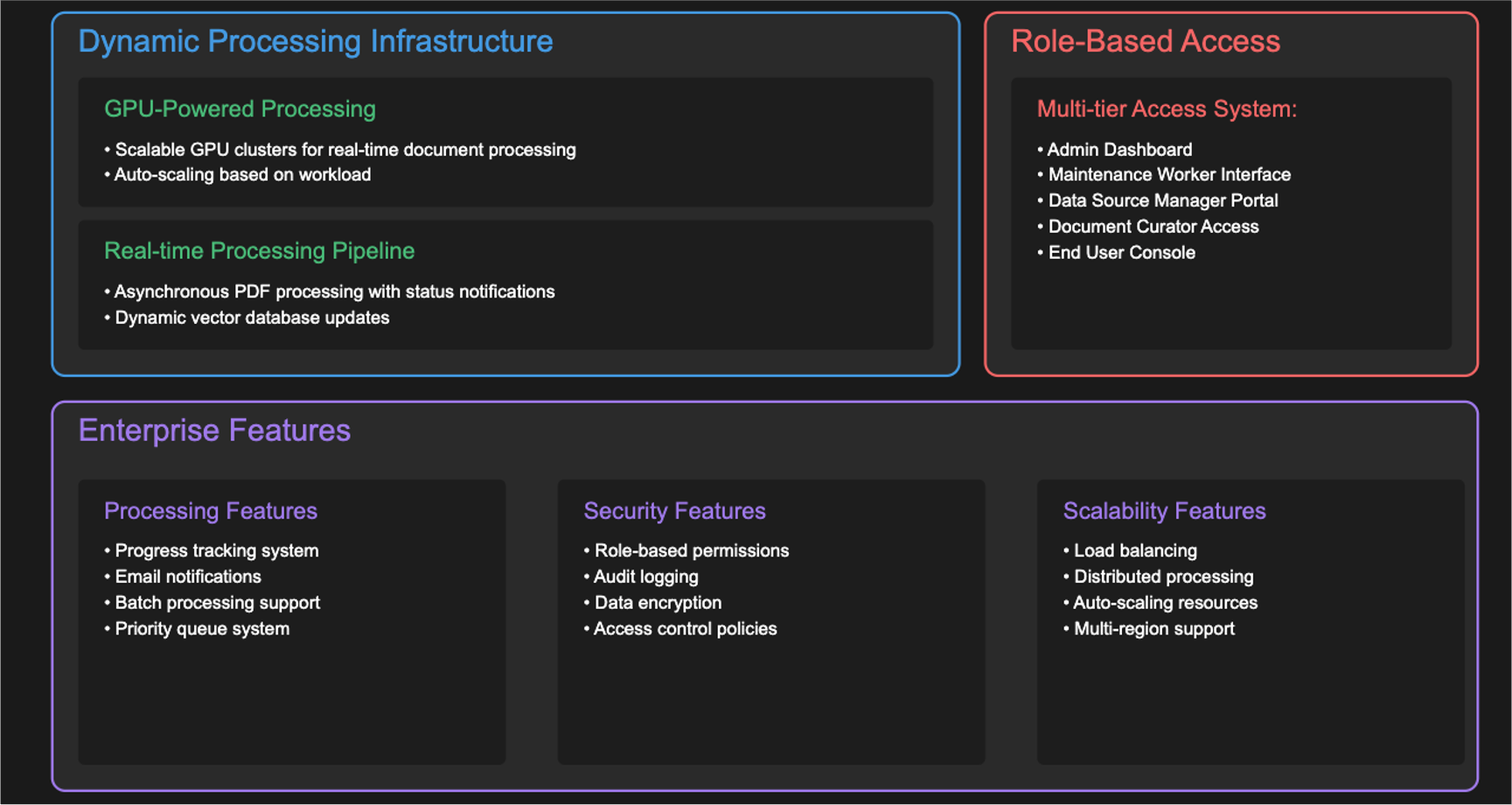Screen dimensions: 1512x805
Task: Select the Real-time Processing Pipeline subheading
Action: [259, 251]
